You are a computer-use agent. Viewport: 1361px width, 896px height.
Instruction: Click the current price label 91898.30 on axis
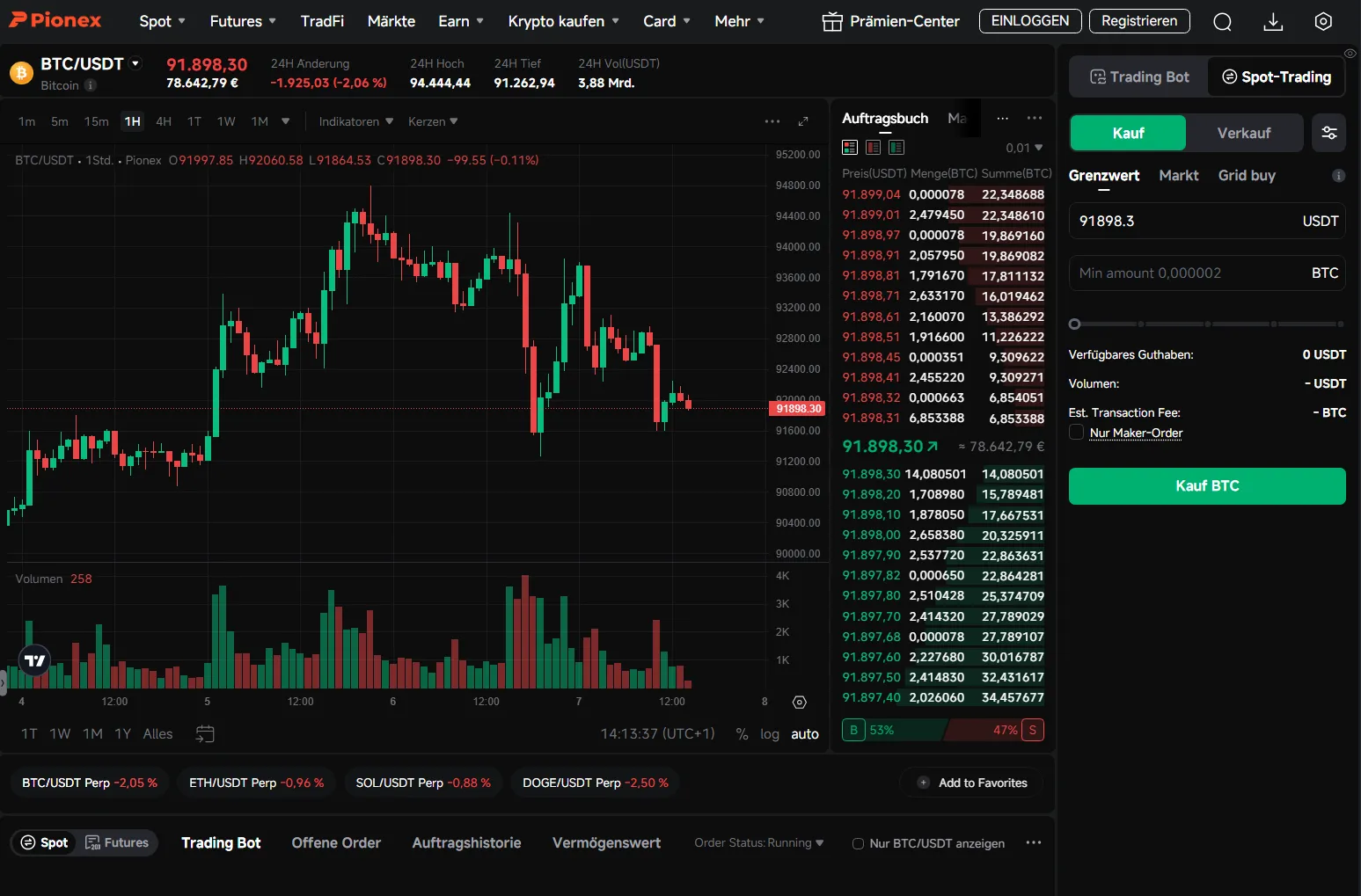[x=799, y=408]
